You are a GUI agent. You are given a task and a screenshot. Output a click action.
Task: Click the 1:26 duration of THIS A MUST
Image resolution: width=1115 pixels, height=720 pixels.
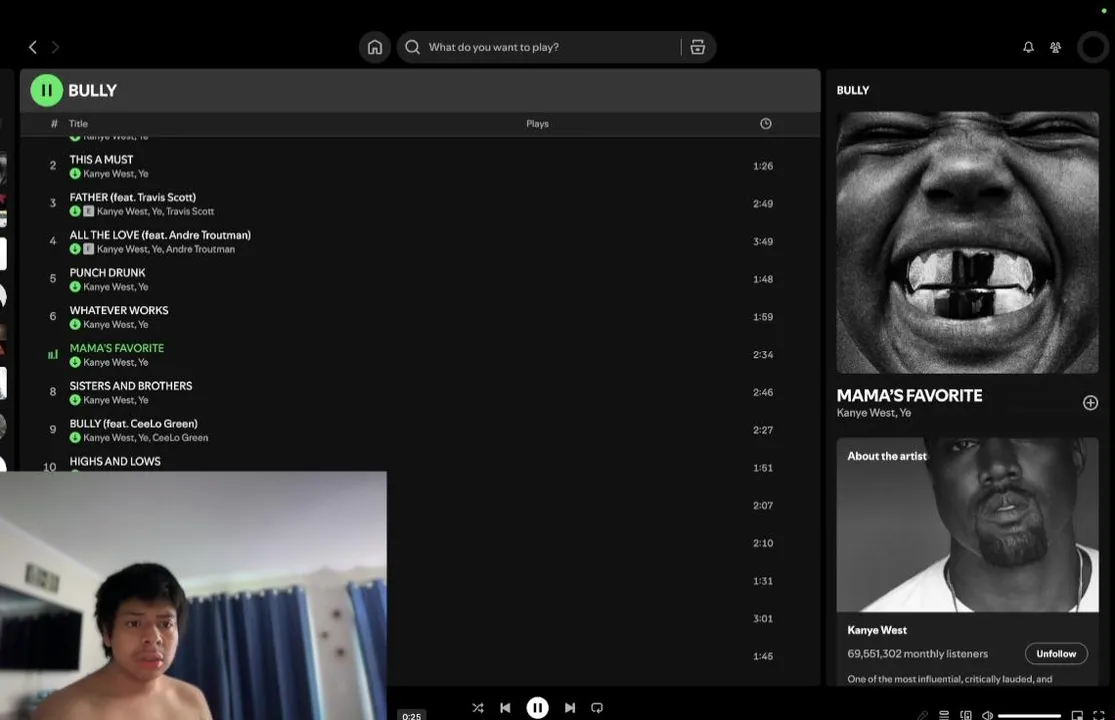[x=762, y=166]
